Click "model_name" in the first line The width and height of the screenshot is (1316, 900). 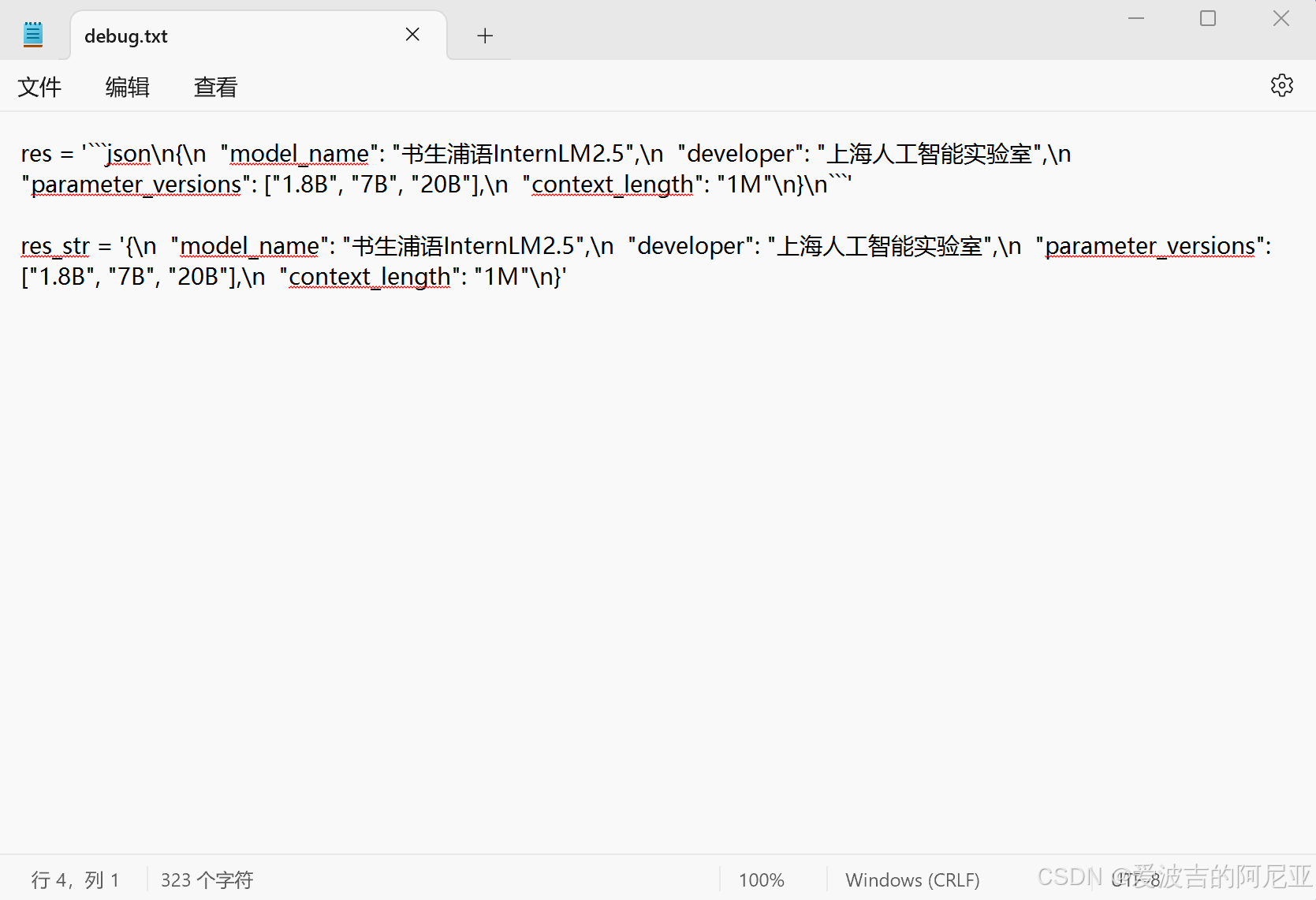[299, 154]
